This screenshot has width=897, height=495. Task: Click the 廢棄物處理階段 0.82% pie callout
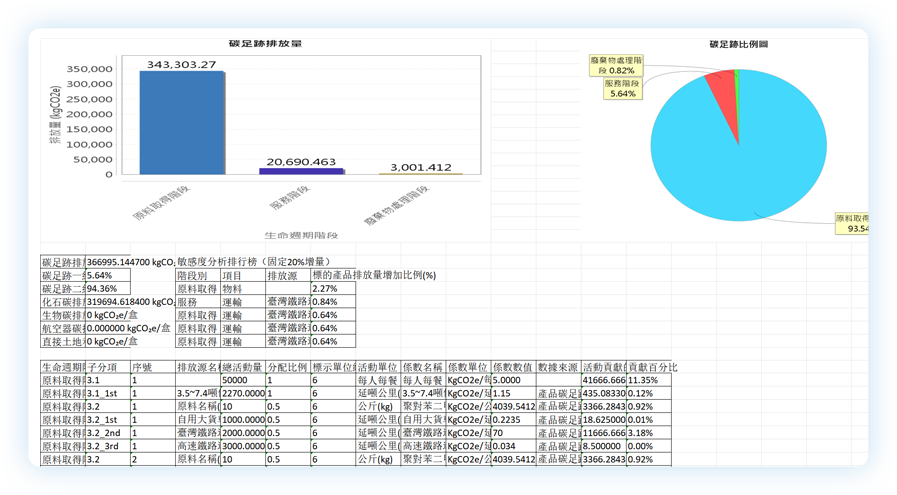click(616, 65)
